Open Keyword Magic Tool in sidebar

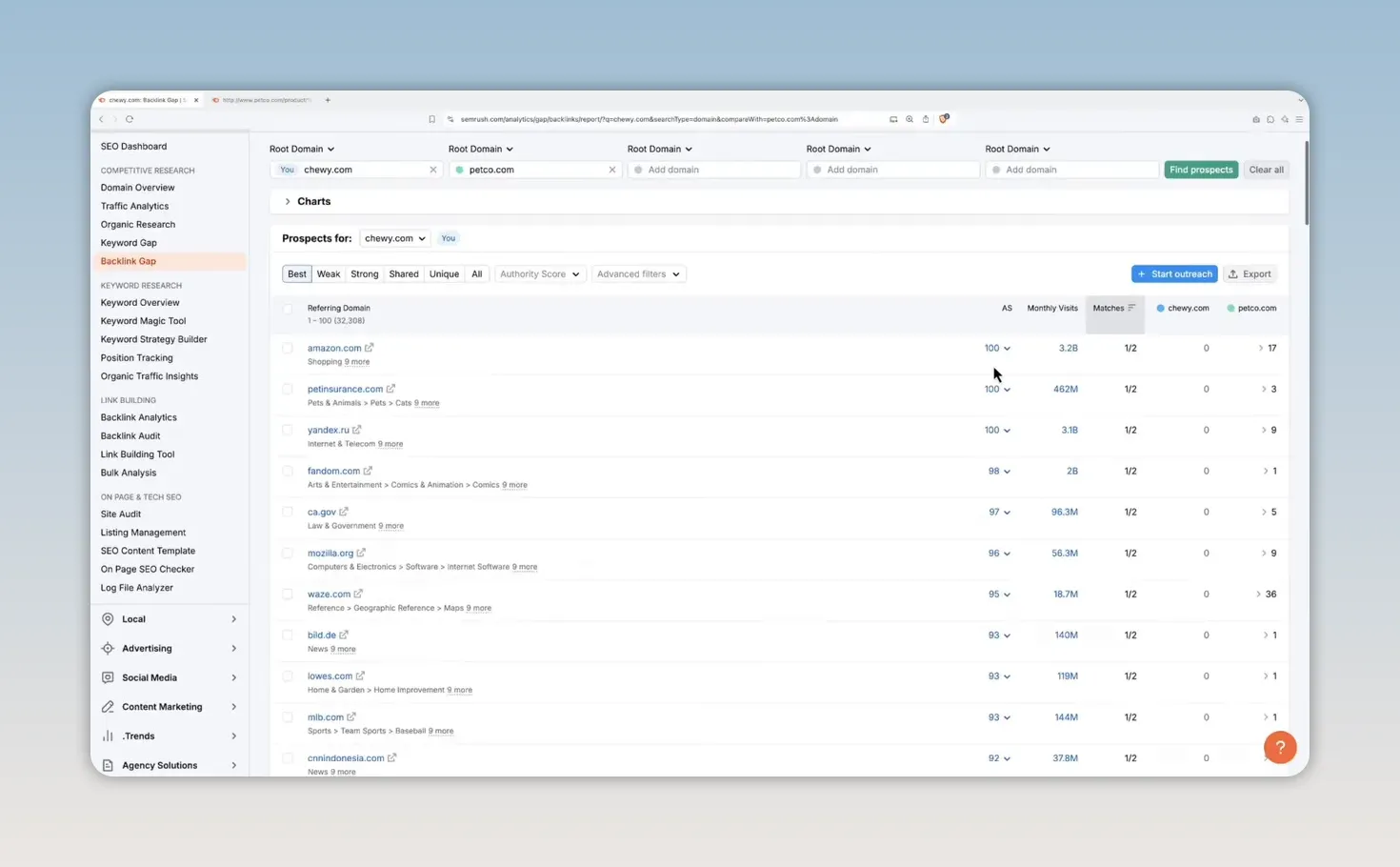click(144, 321)
